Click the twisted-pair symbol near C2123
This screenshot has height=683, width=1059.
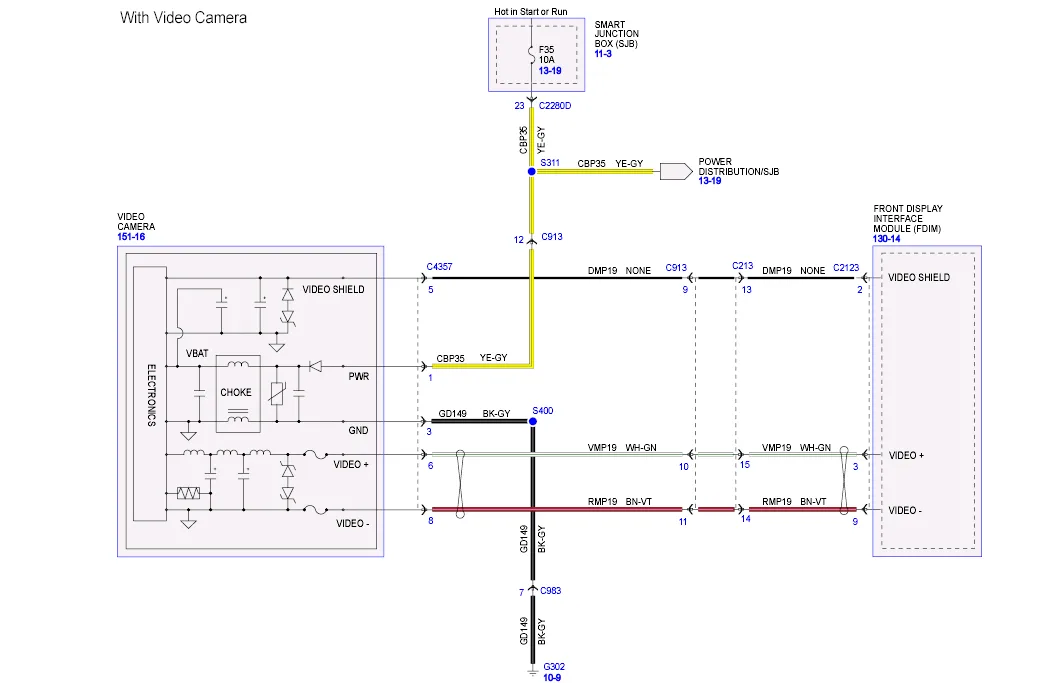coord(844,481)
